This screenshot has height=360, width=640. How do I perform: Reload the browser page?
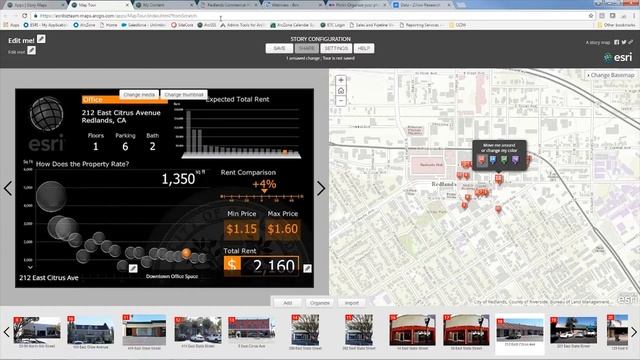[x=24, y=16]
